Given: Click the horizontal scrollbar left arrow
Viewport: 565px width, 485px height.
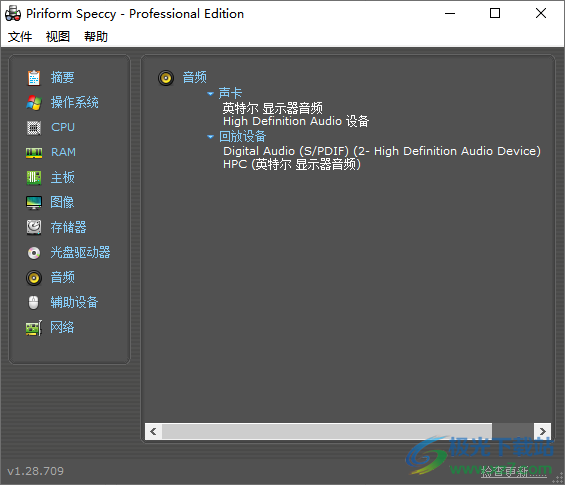Looking at the screenshot, I should [x=154, y=431].
